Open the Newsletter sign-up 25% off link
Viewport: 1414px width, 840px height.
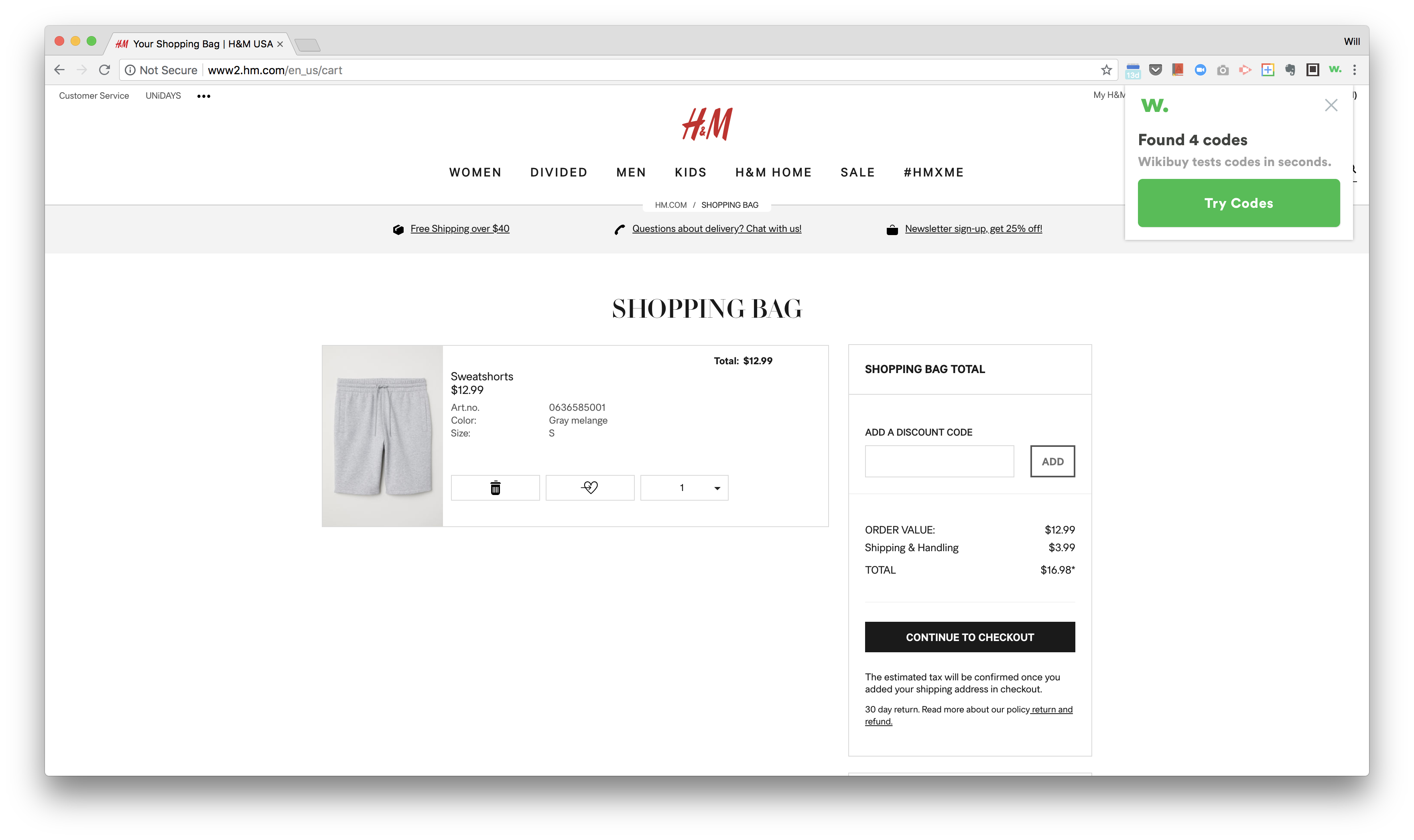(973, 229)
